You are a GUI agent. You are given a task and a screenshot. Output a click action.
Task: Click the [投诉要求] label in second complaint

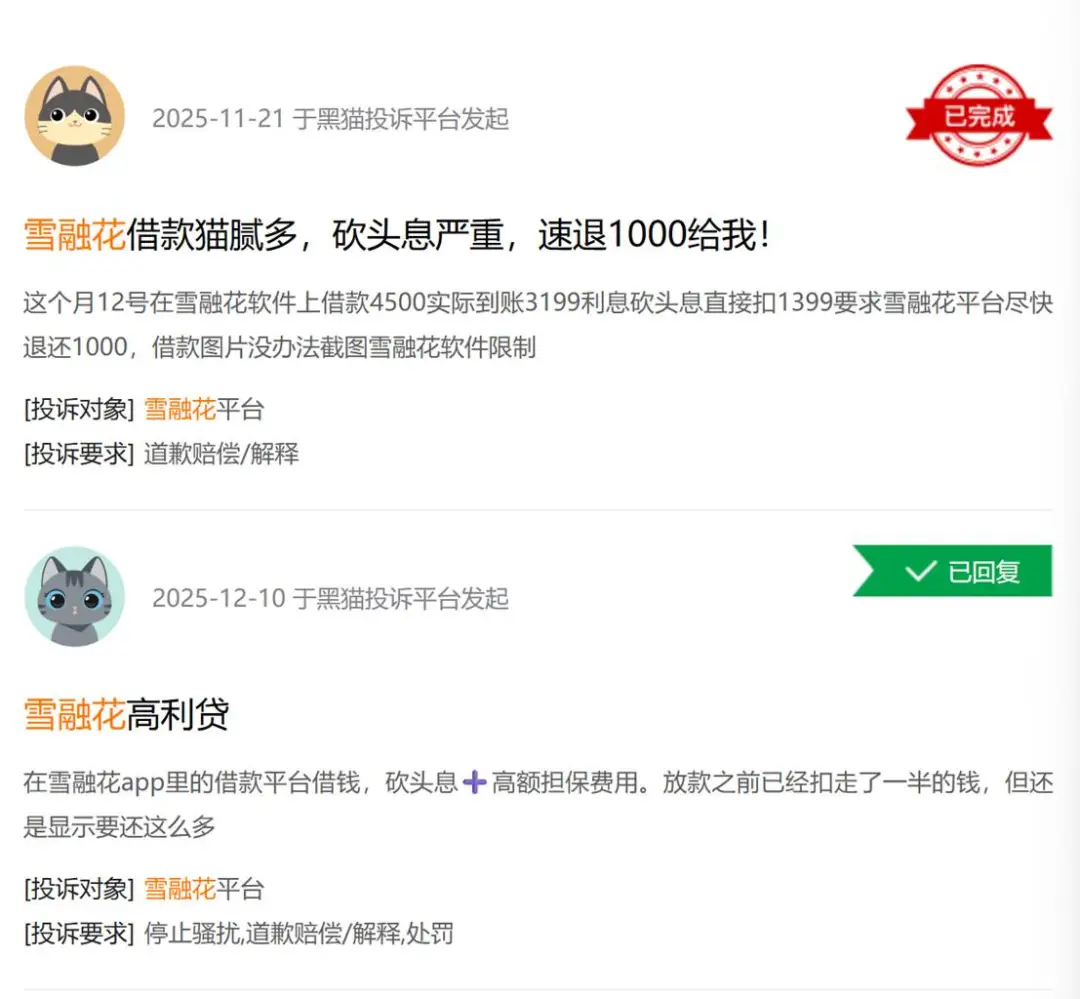pos(79,934)
